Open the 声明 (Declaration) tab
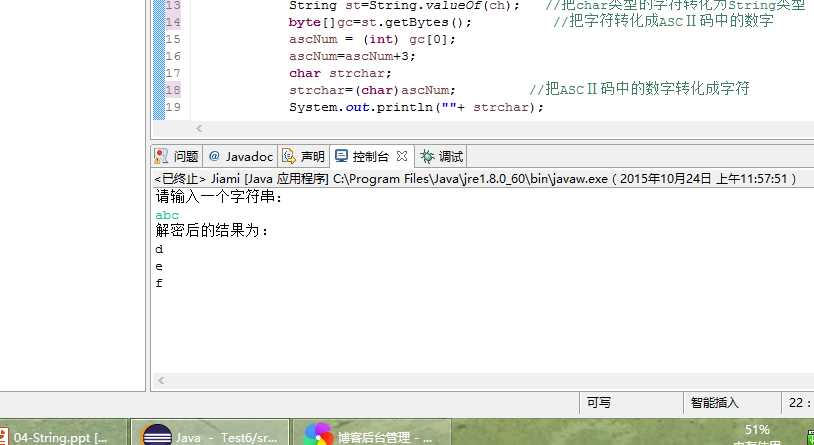The height and width of the screenshot is (445, 814). click(x=304, y=156)
